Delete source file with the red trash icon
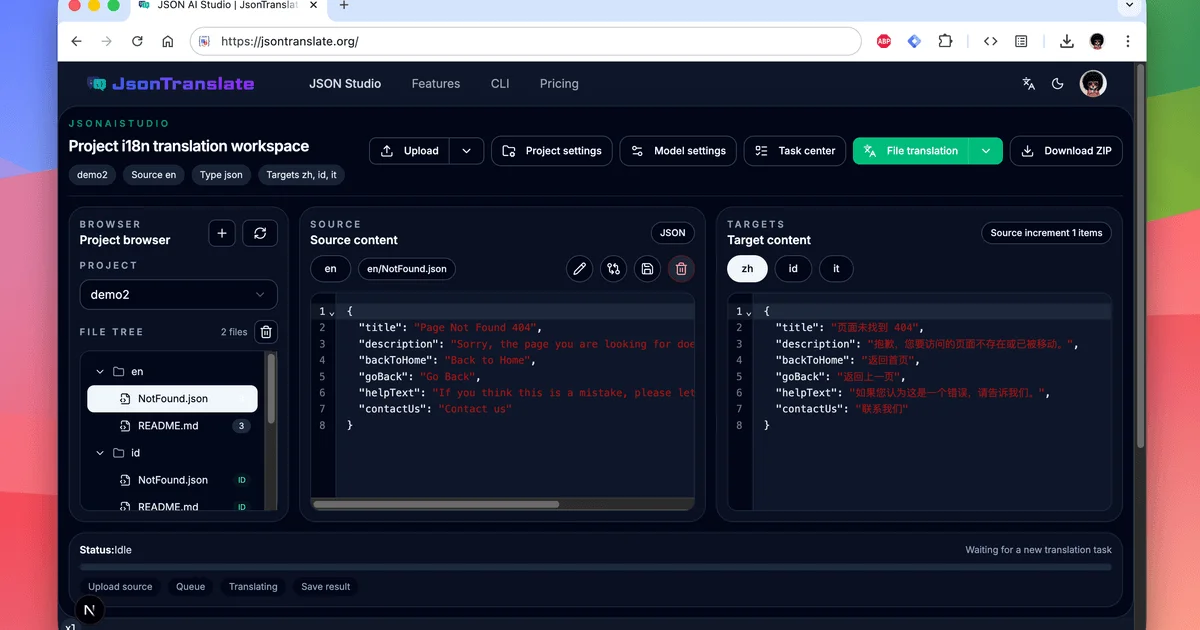Screen dimensions: 1200x630 click(681, 269)
